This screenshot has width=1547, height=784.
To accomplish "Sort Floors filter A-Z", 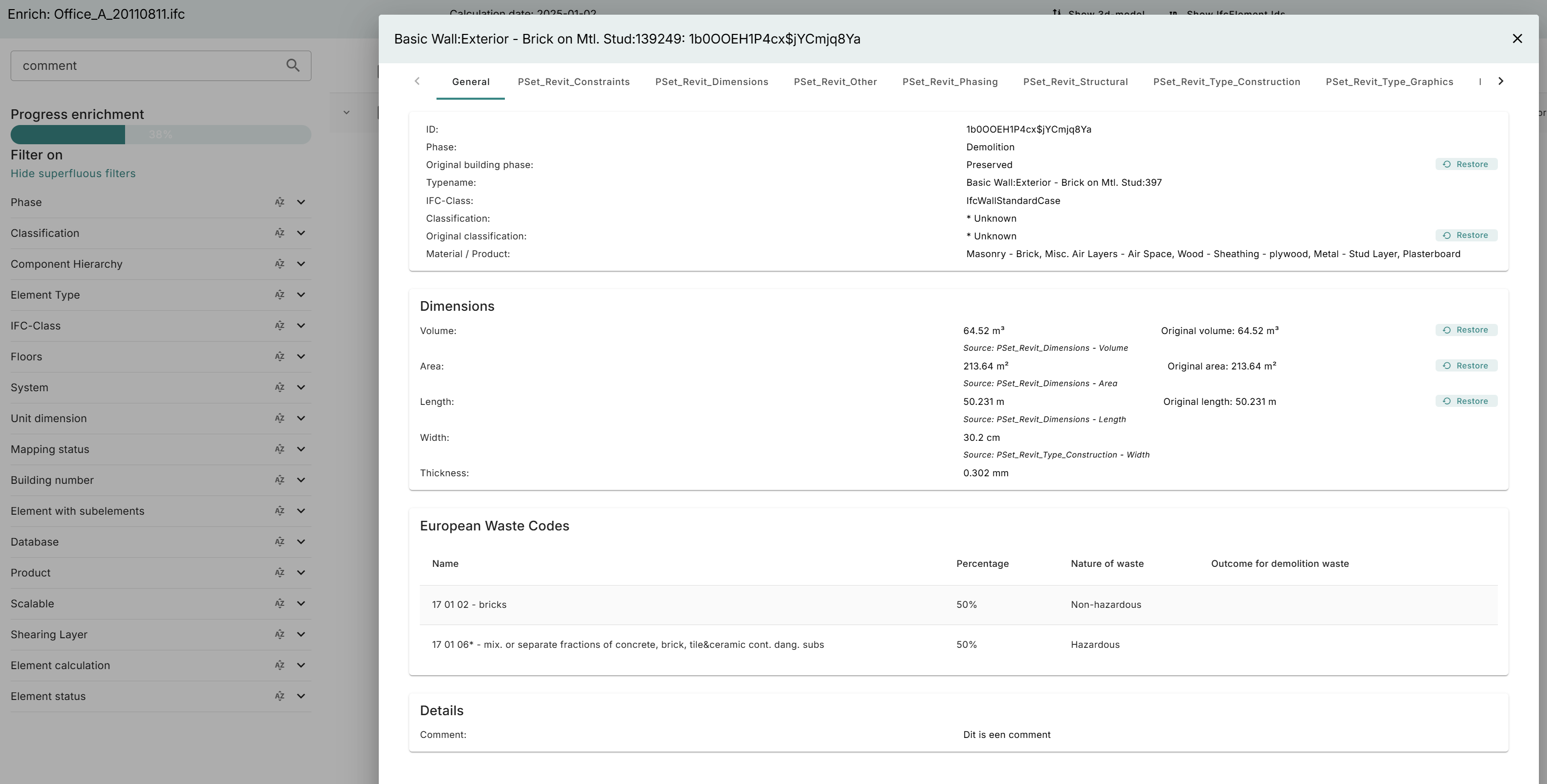I will point(279,357).
